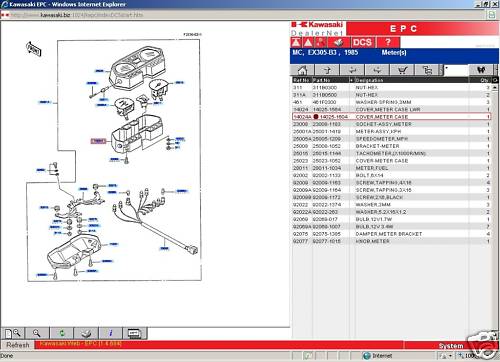500x362 pixels.
Task: Click the Internet zone status bar indicator
Action: click(378, 356)
